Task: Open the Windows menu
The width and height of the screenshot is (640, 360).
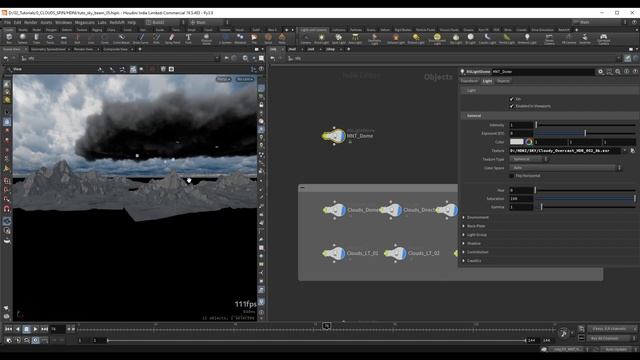Action: [63, 22]
